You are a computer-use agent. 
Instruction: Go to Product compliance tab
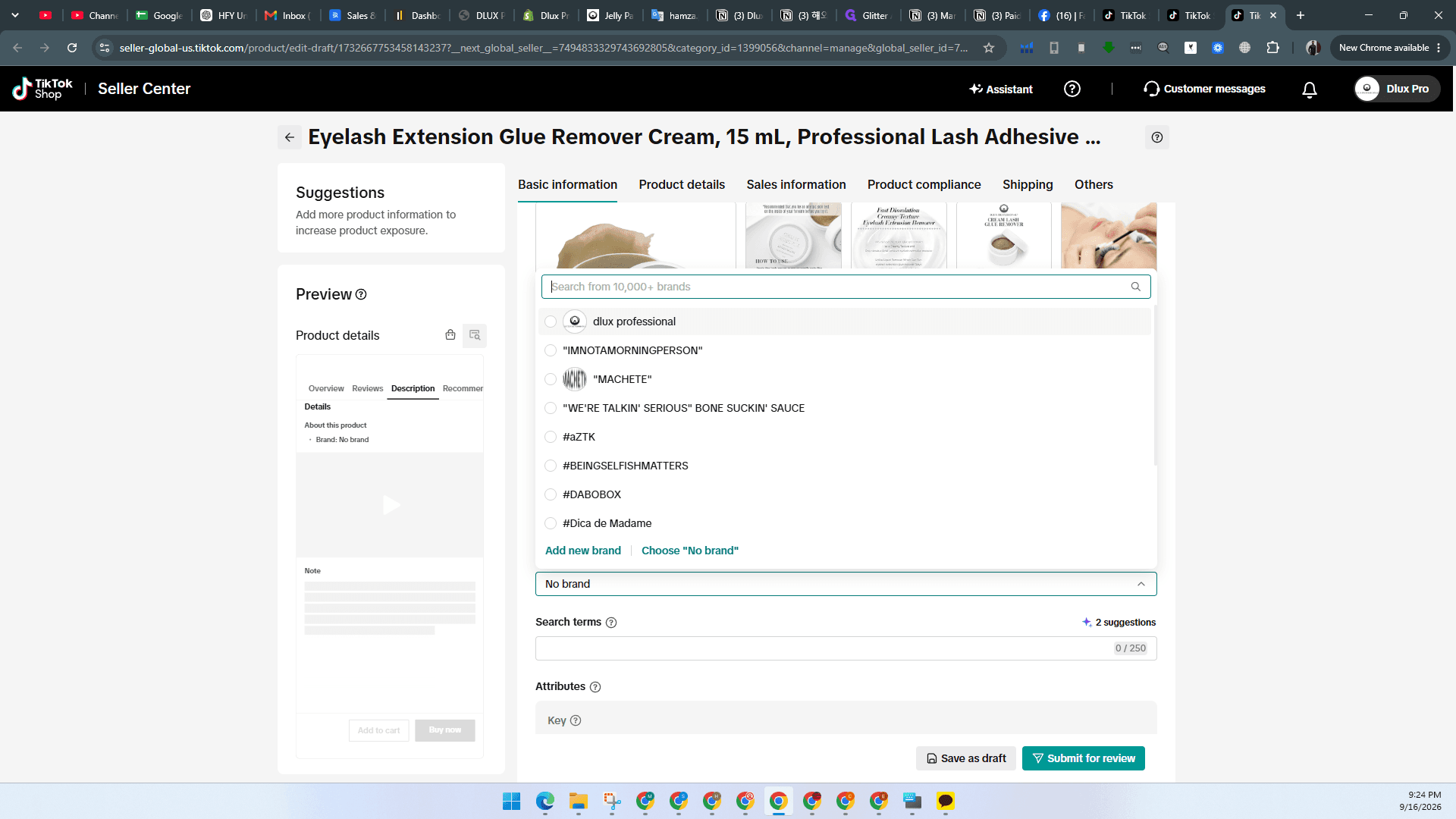924,184
